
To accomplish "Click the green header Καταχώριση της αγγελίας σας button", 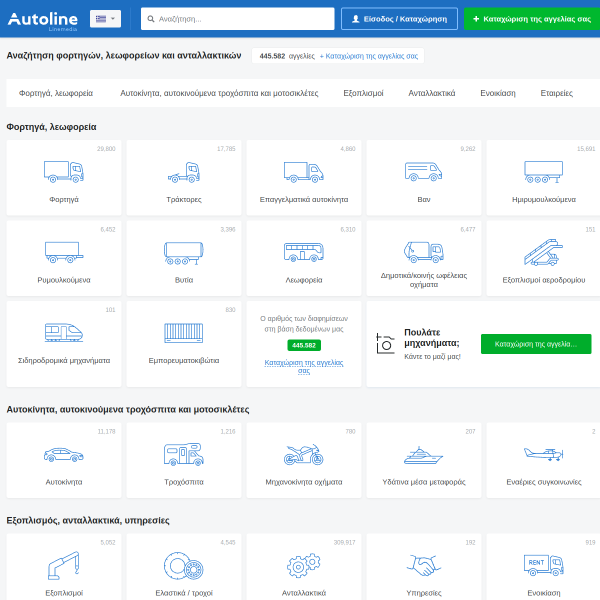I will (x=532, y=19).
